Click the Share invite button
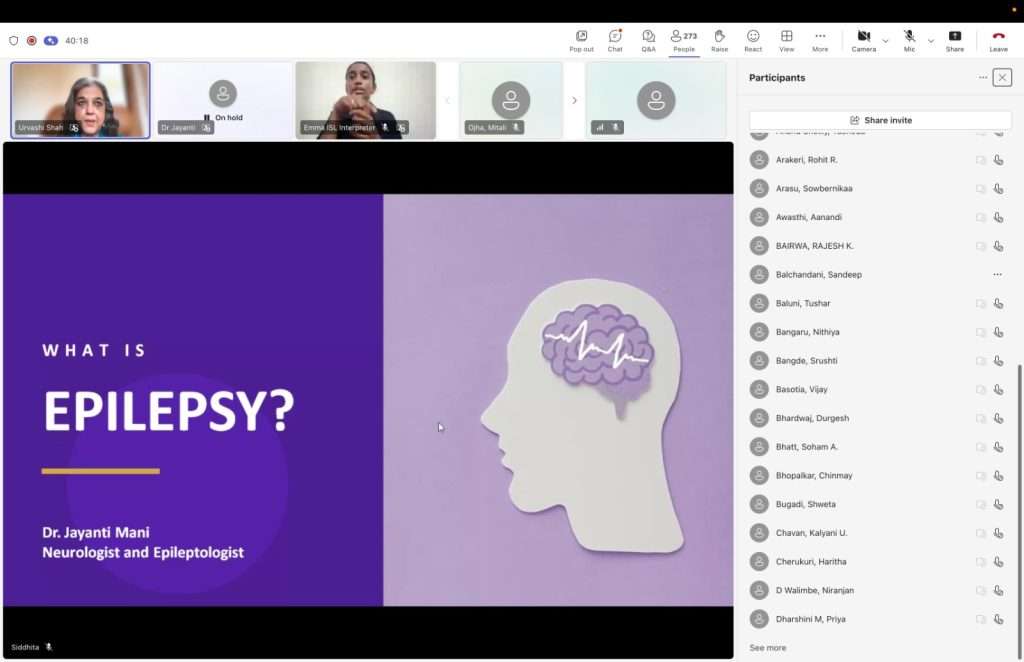1024x662 pixels. coord(880,120)
